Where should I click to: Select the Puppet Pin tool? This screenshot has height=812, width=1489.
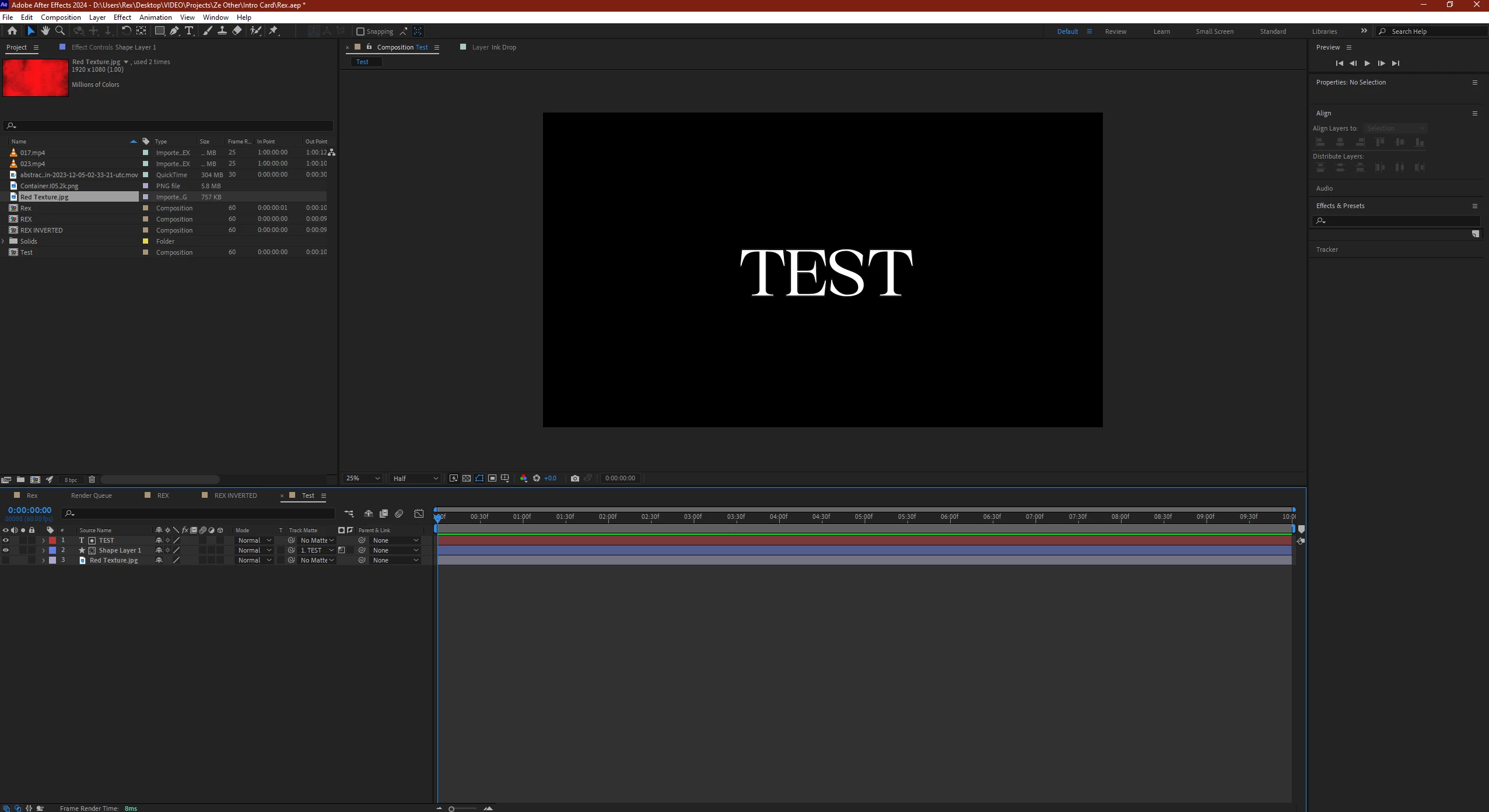(x=274, y=31)
